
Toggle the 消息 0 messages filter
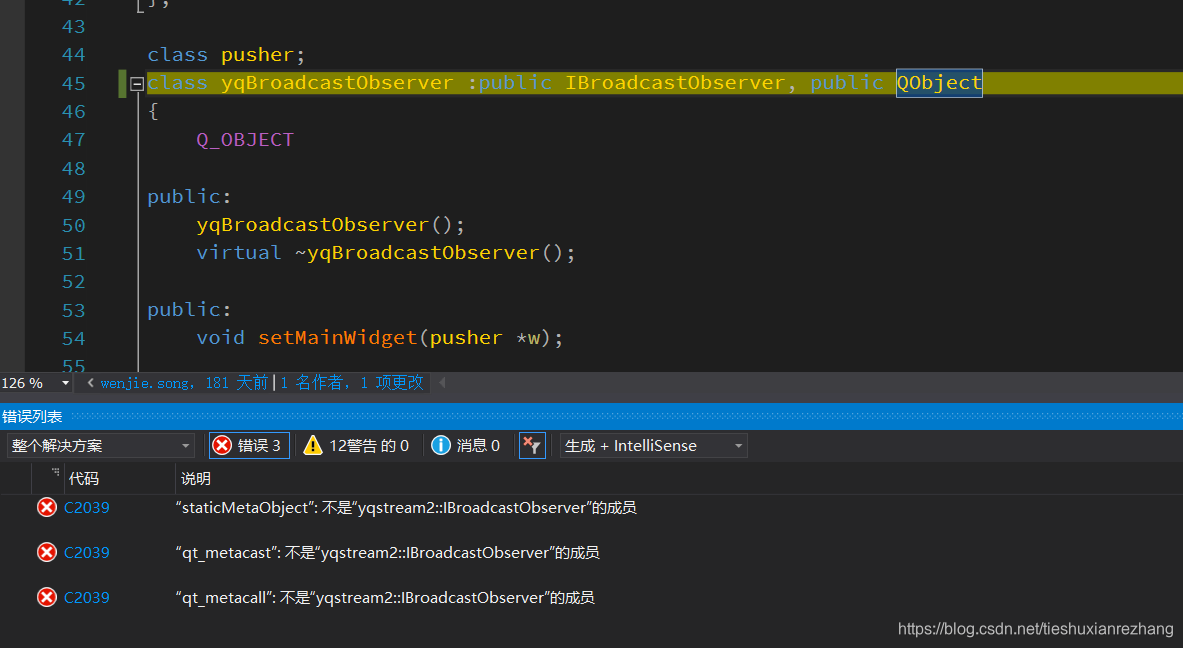point(466,445)
